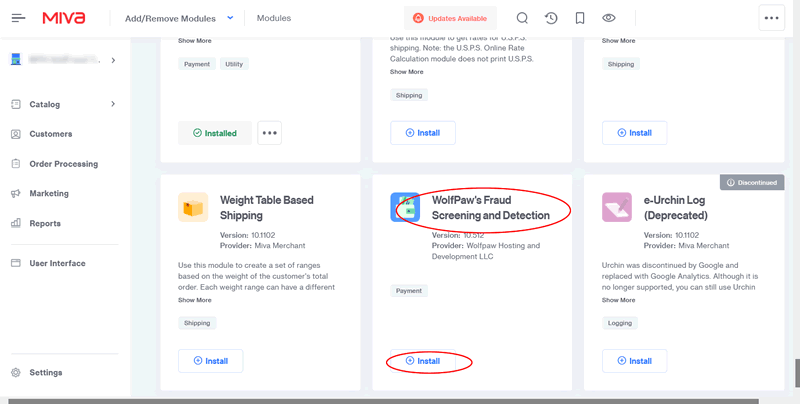Click the eye view icon
800x404 pixels.
pyautogui.click(x=609, y=18)
